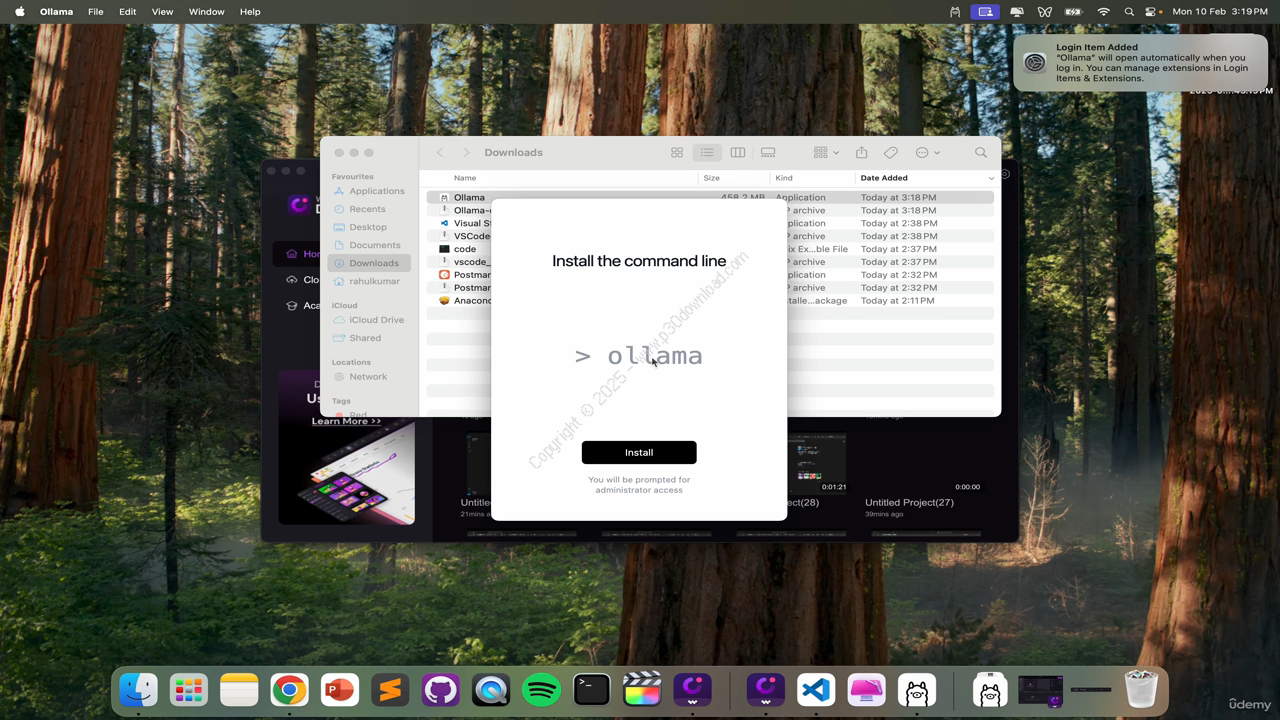Open Untitled Project(27) thumbnail
The height and width of the screenshot is (720, 1280).
pyautogui.click(x=927, y=464)
